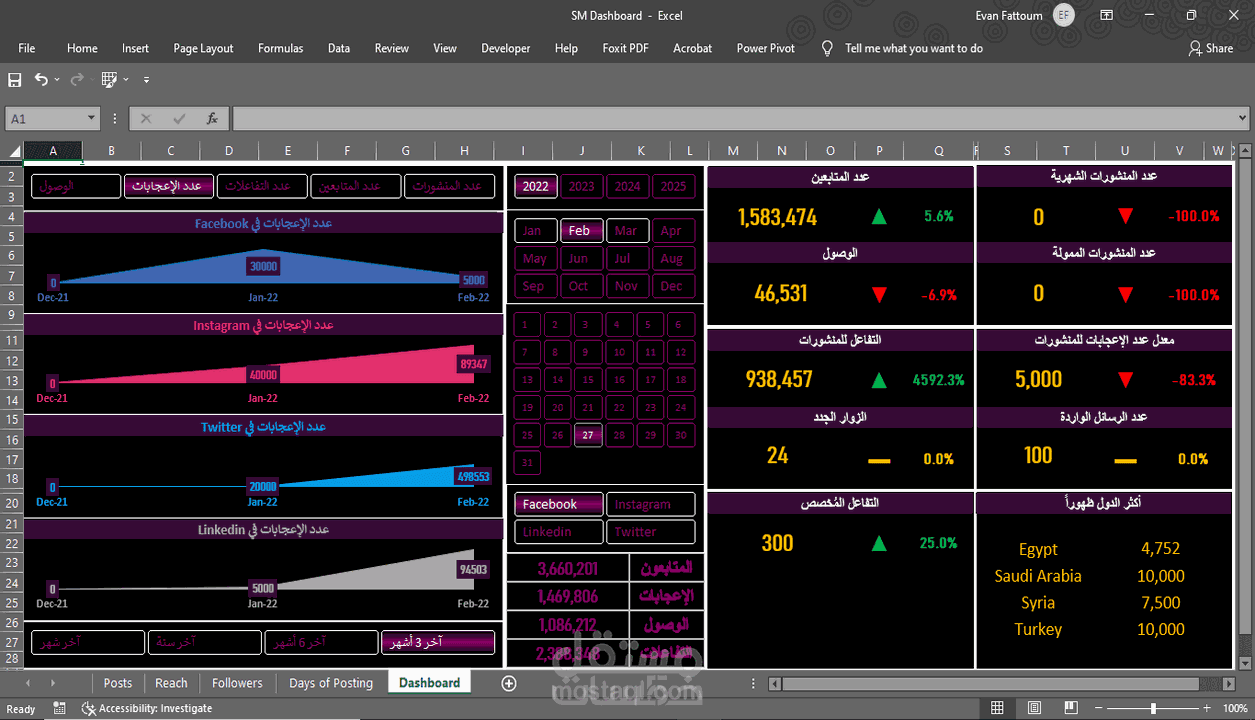Image resolution: width=1255 pixels, height=720 pixels.
Task: Select day 27 in the day slicer
Action: (x=588, y=435)
